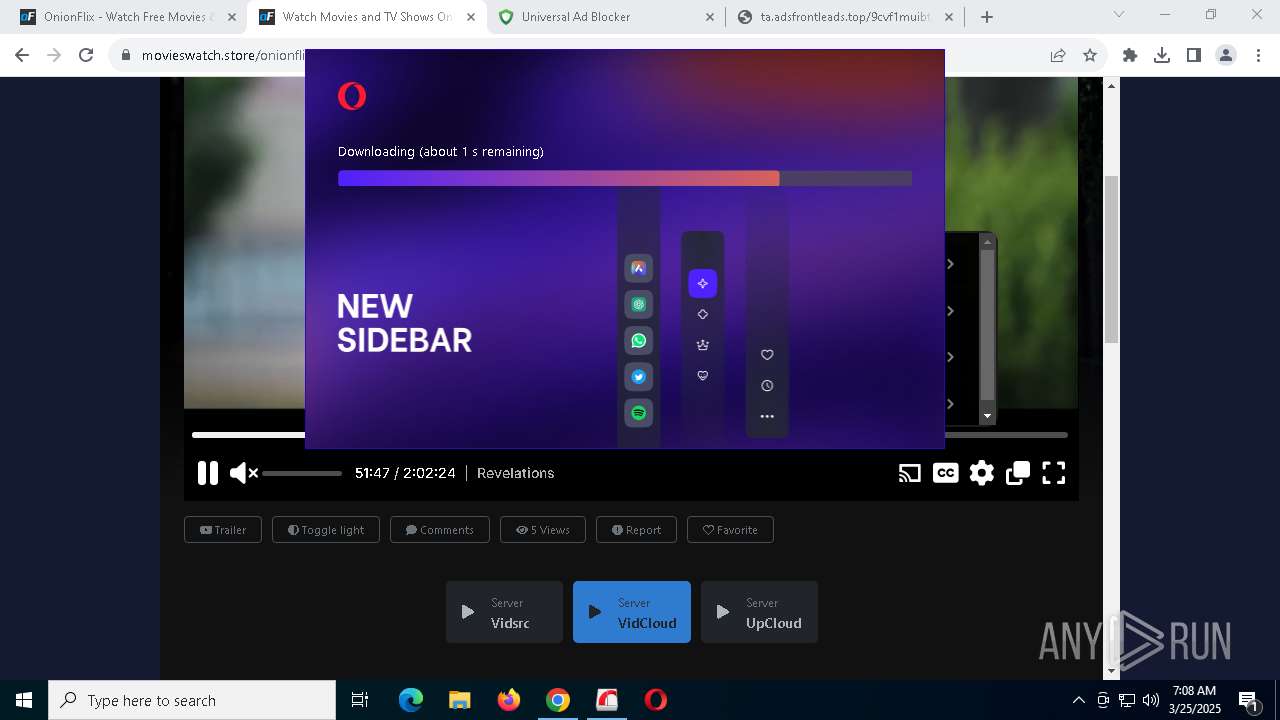Viewport: 1280px width, 720px height.
Task: Switch to Vidsrc server
Action: pos(504,612)
